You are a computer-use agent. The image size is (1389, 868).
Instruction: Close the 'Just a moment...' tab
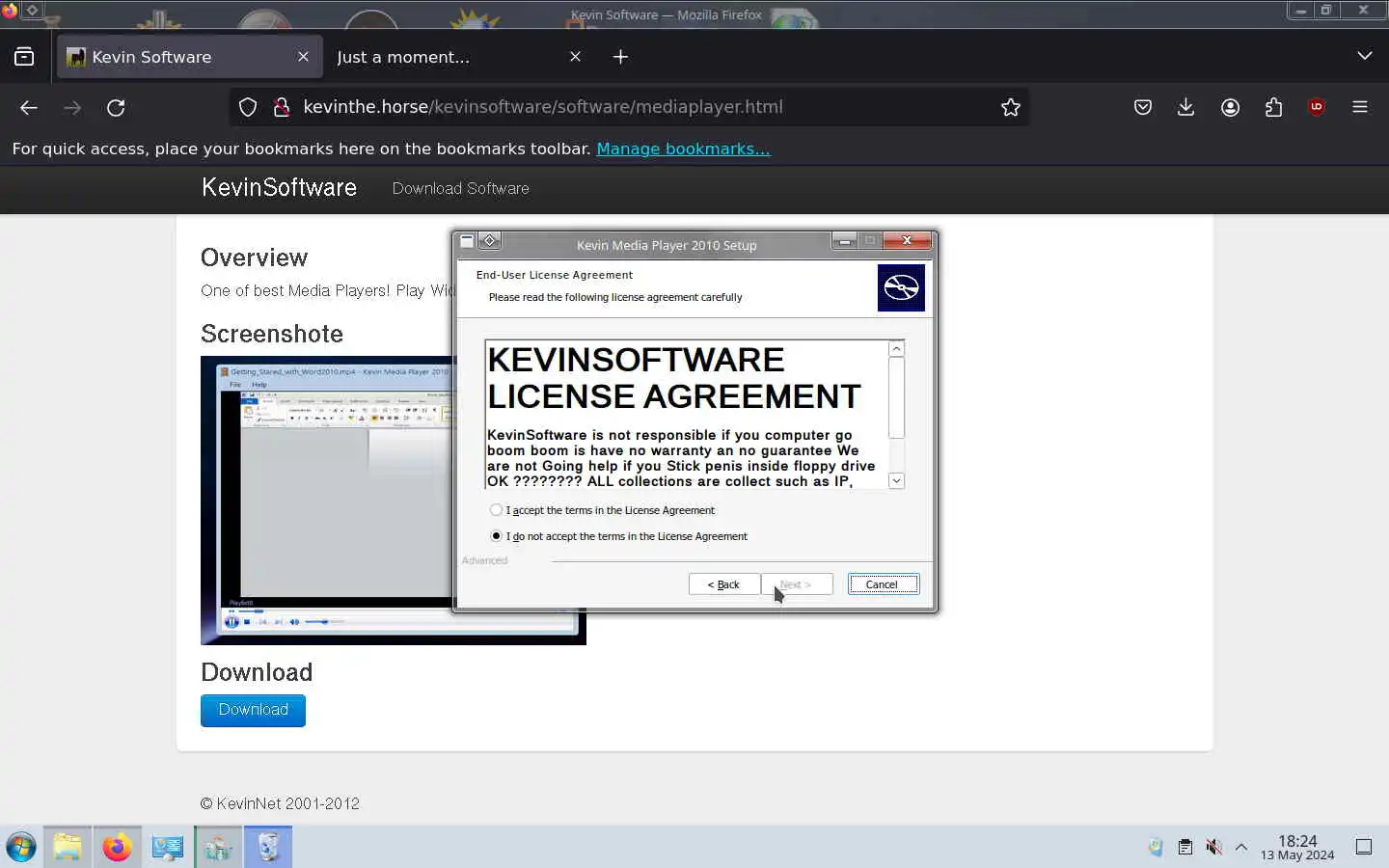[x=575, y=57]
